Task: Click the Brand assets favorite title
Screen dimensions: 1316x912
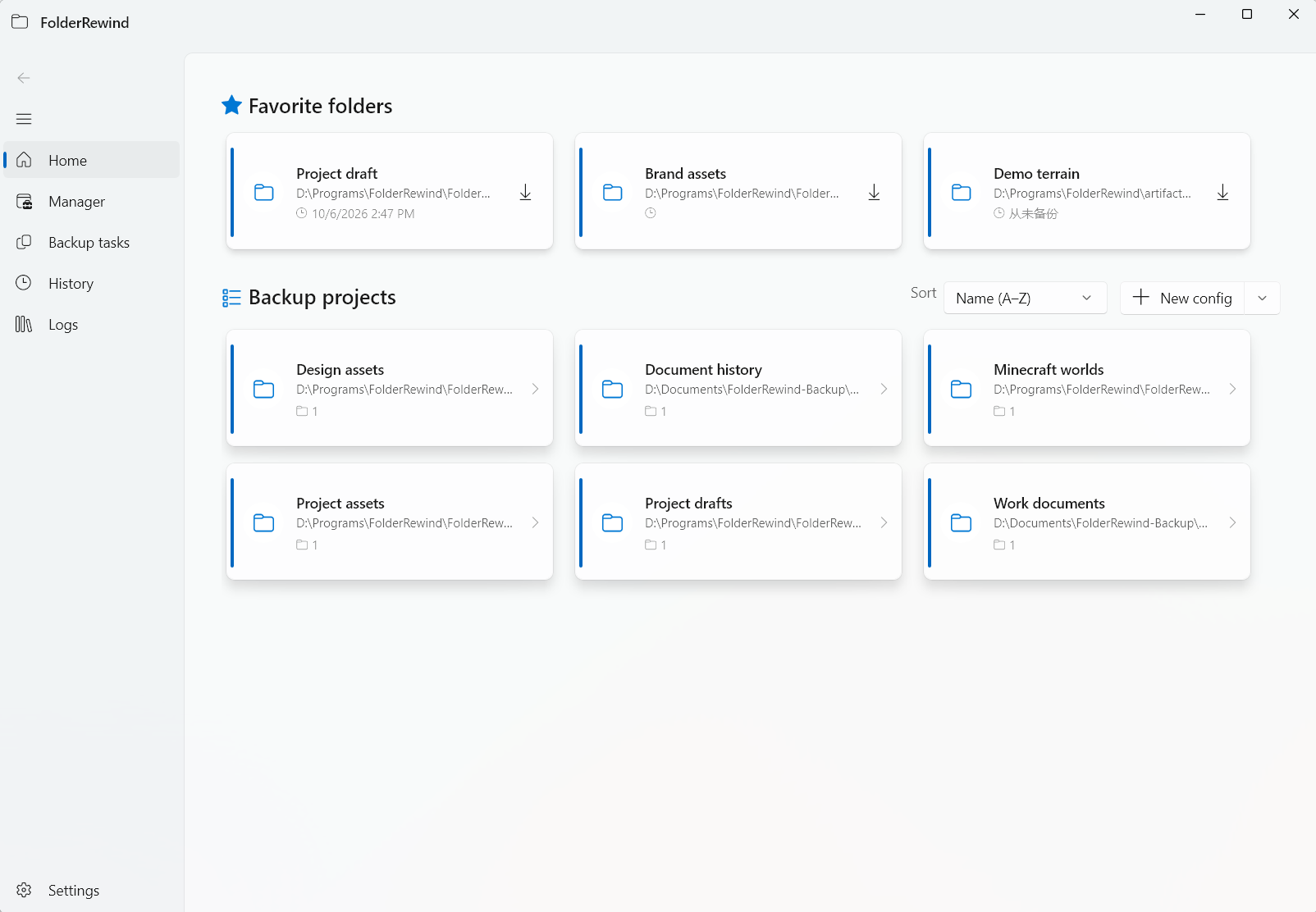Action: pyautogui.click(x=685, y=173)
